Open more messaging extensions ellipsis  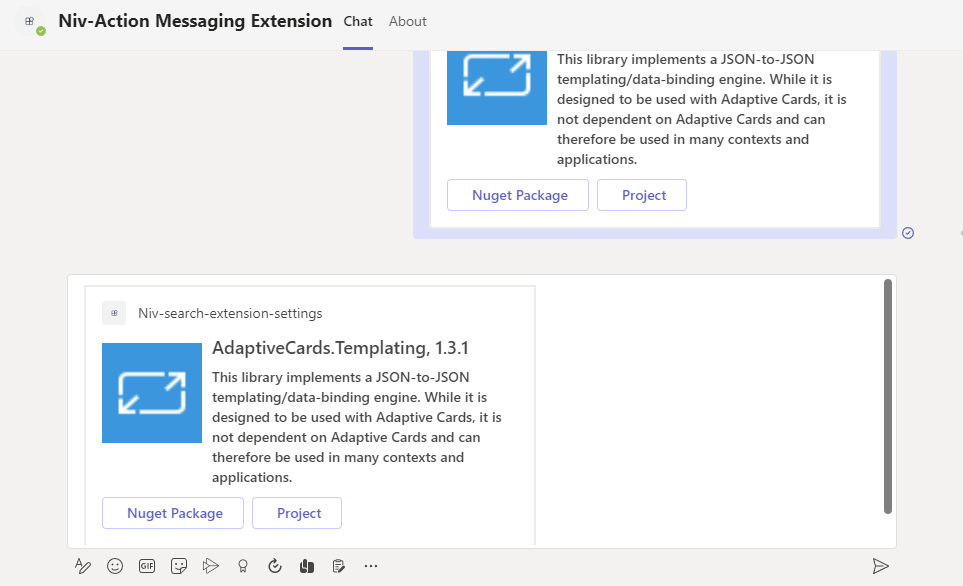[371, 566]
